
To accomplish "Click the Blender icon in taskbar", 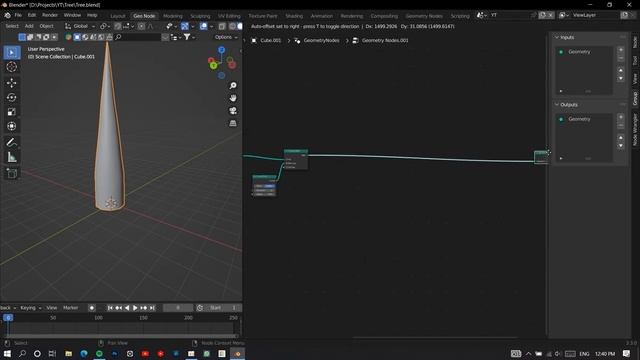I will coord(238,353).
